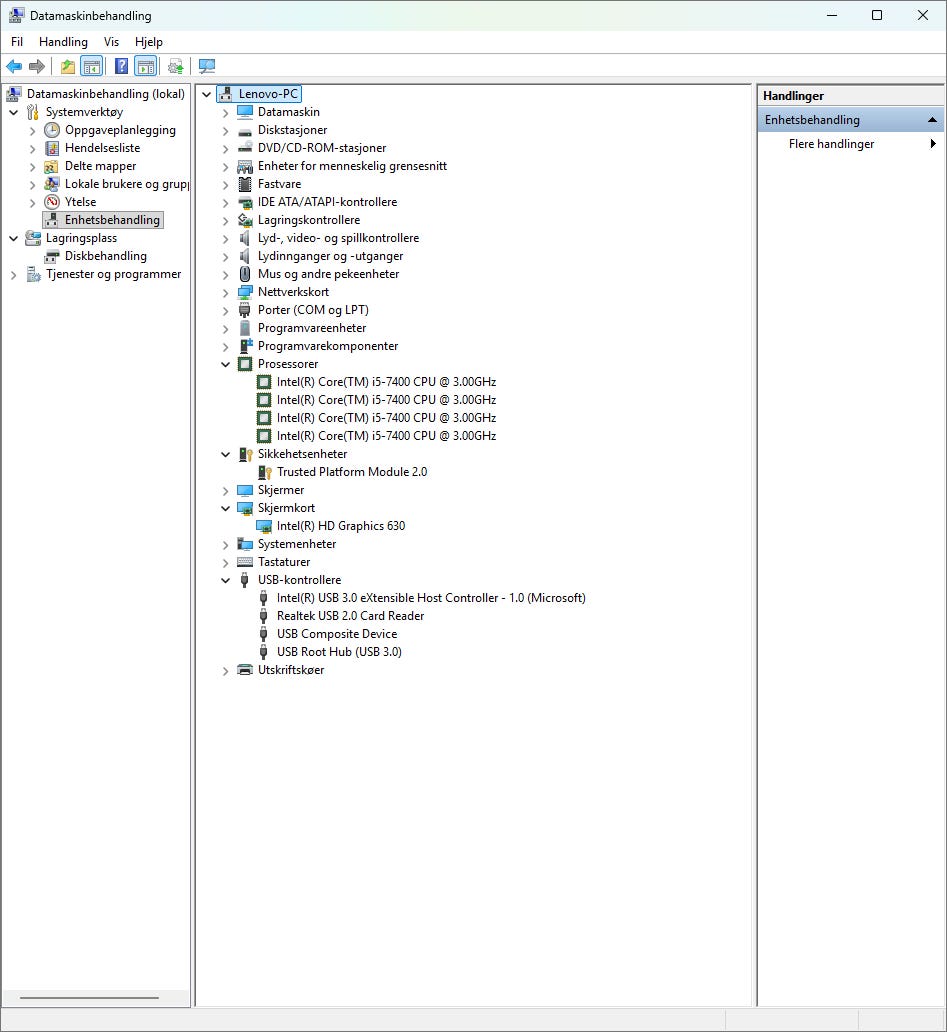The height and width of the screenshot is (1032, 947).
Task: Click the Programvarekomponenter icon
Action: pos(245,346)
